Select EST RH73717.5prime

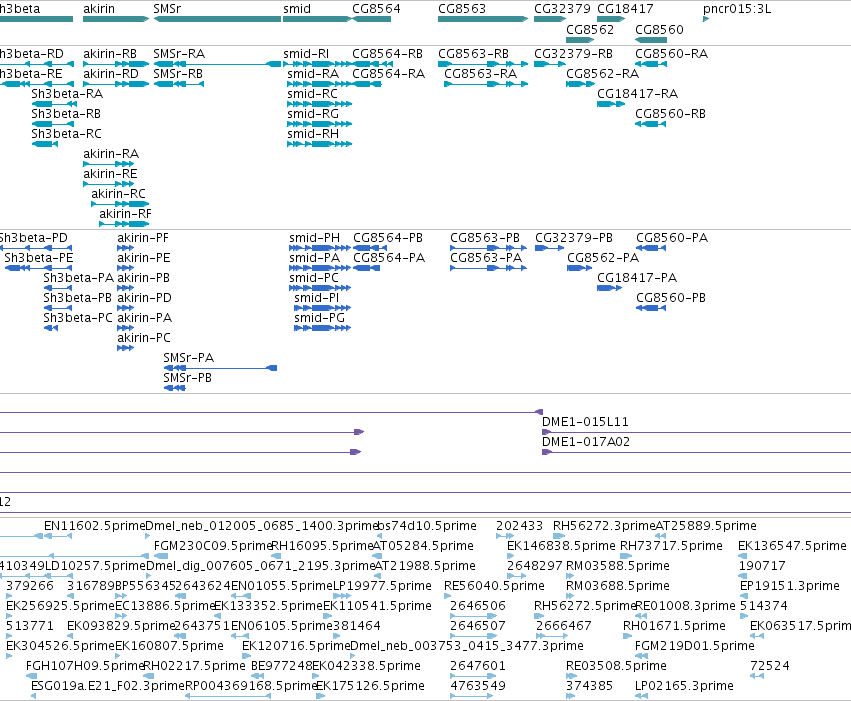point(671,546)
